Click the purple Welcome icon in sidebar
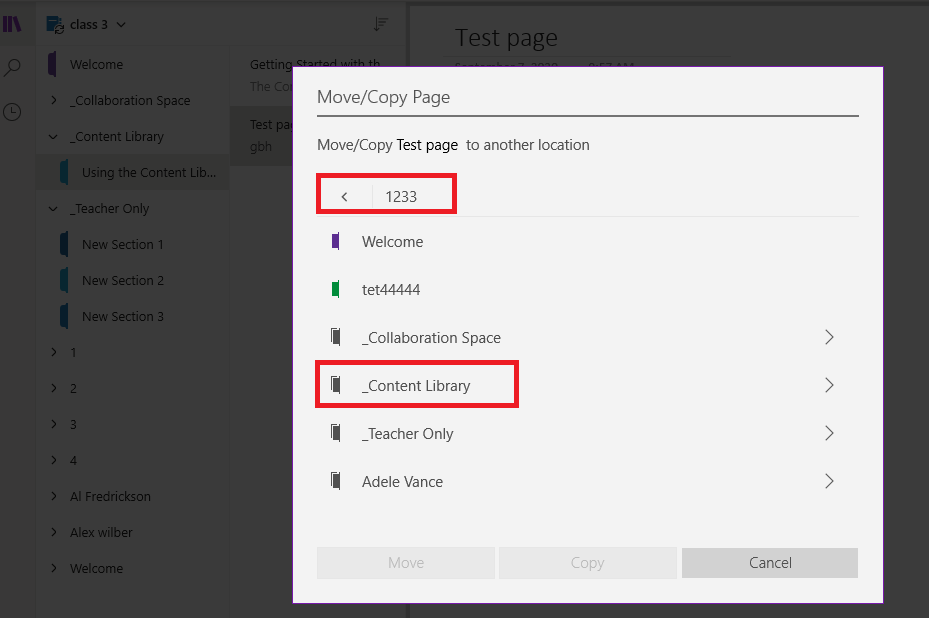The image size is (929, 618). point(52,64)
